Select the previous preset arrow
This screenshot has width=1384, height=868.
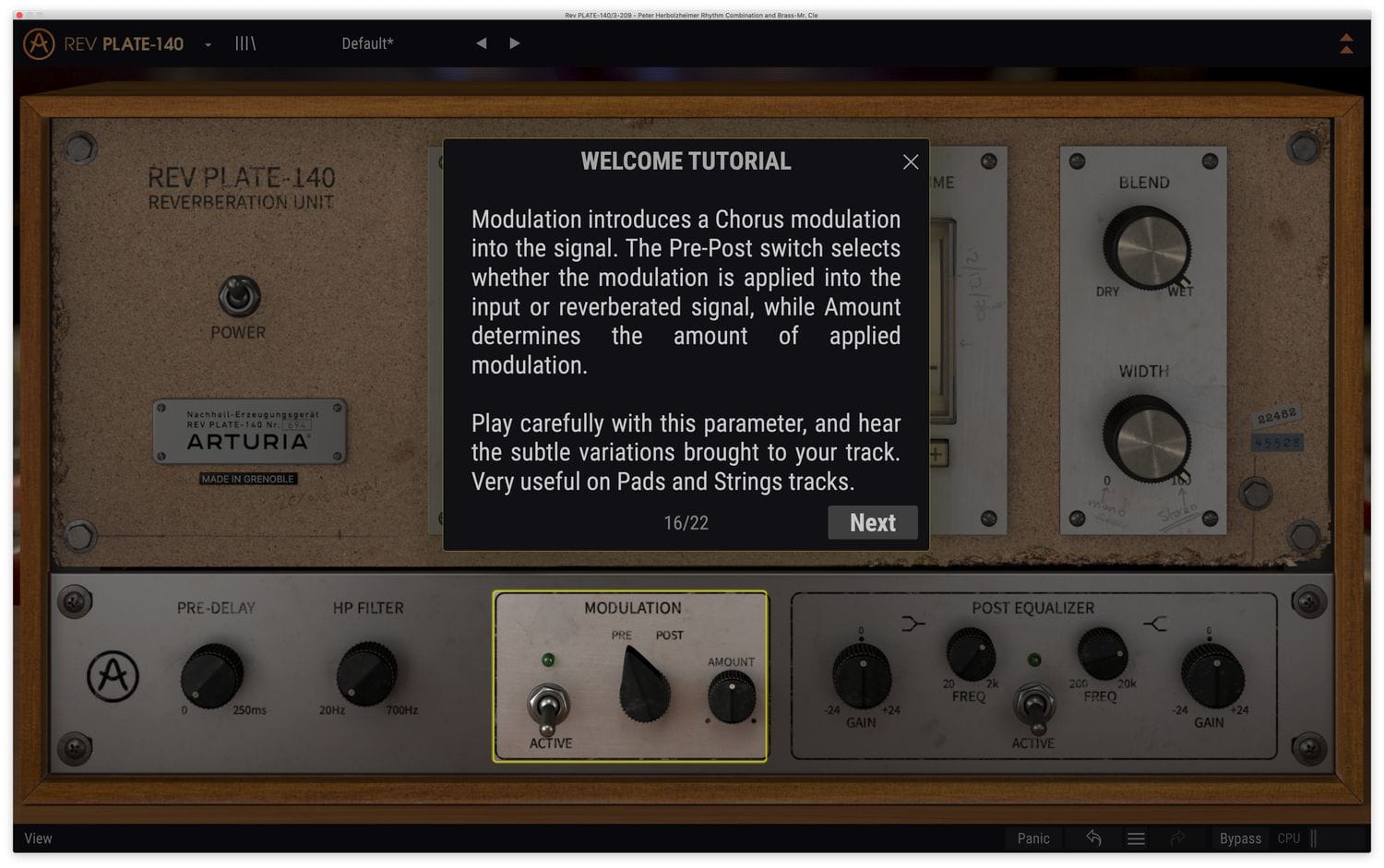pos(481,43)
